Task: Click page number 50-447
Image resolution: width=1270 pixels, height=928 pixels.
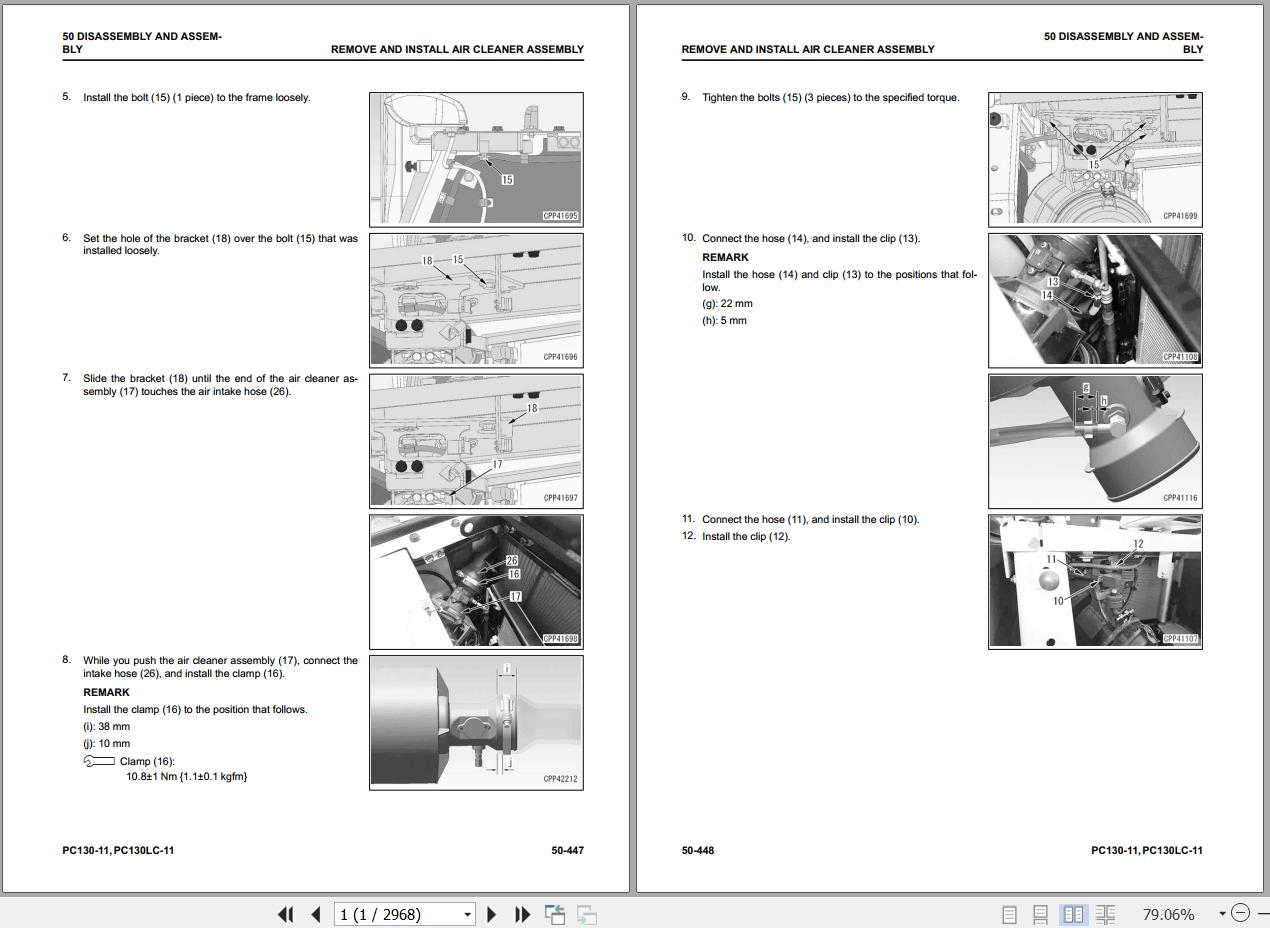Action: pos(567,850)
